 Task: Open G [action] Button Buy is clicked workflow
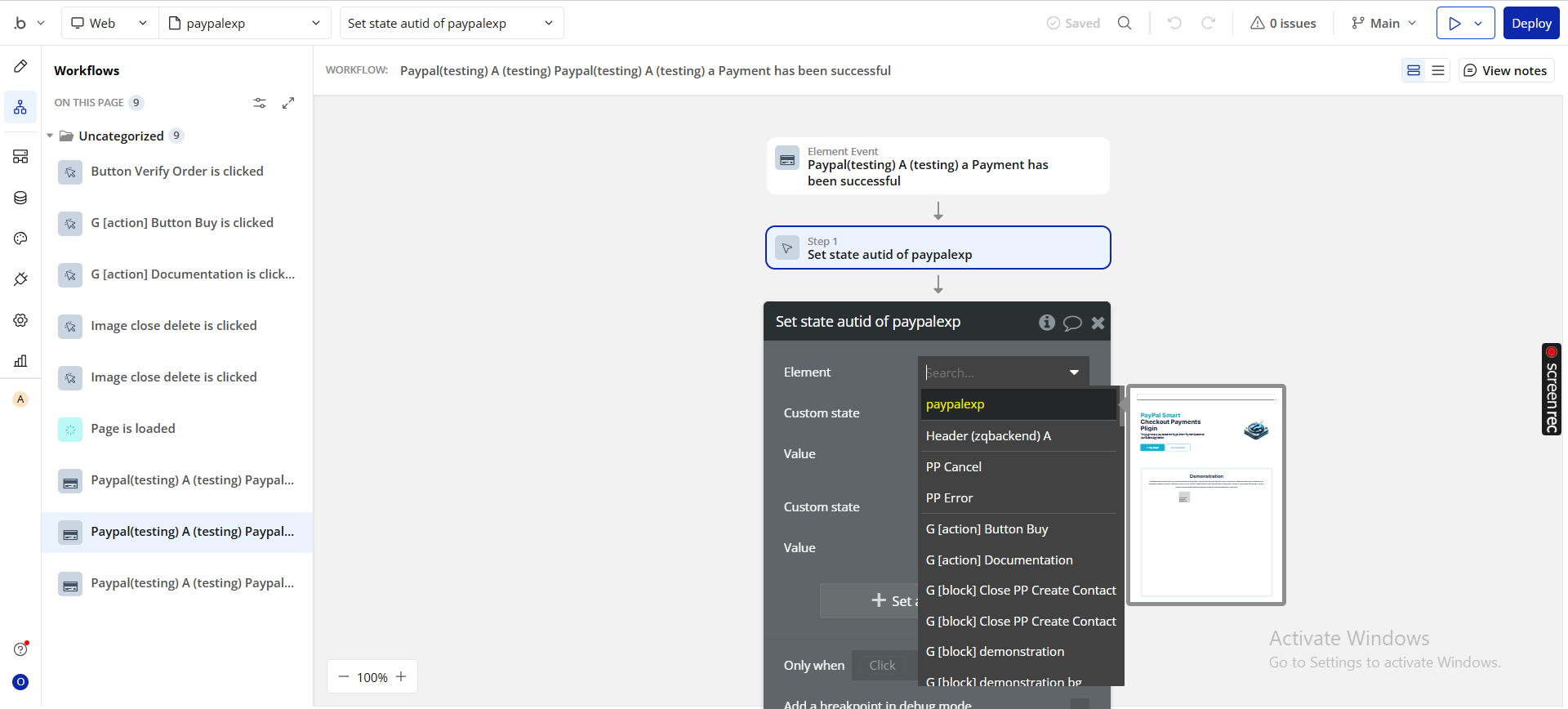click(x=177, y=223)
